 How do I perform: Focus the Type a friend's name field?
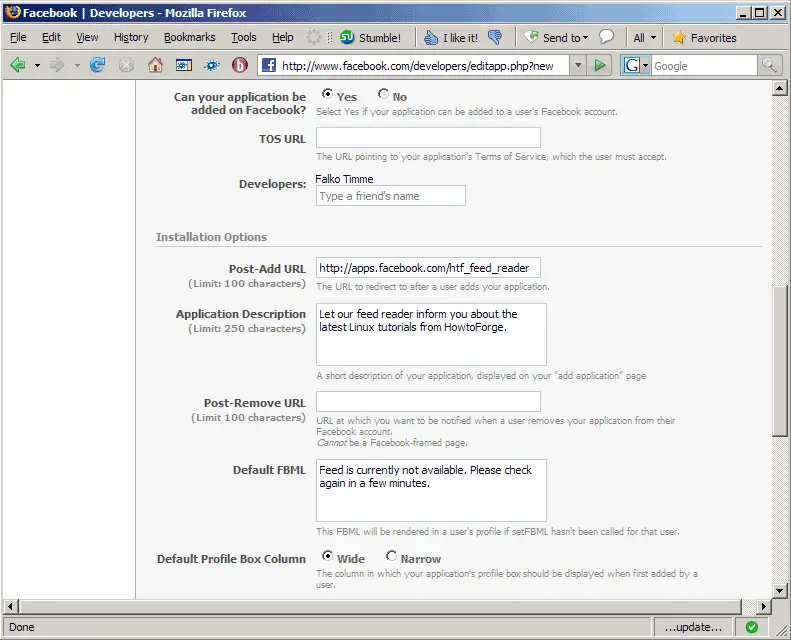point(391,196)
